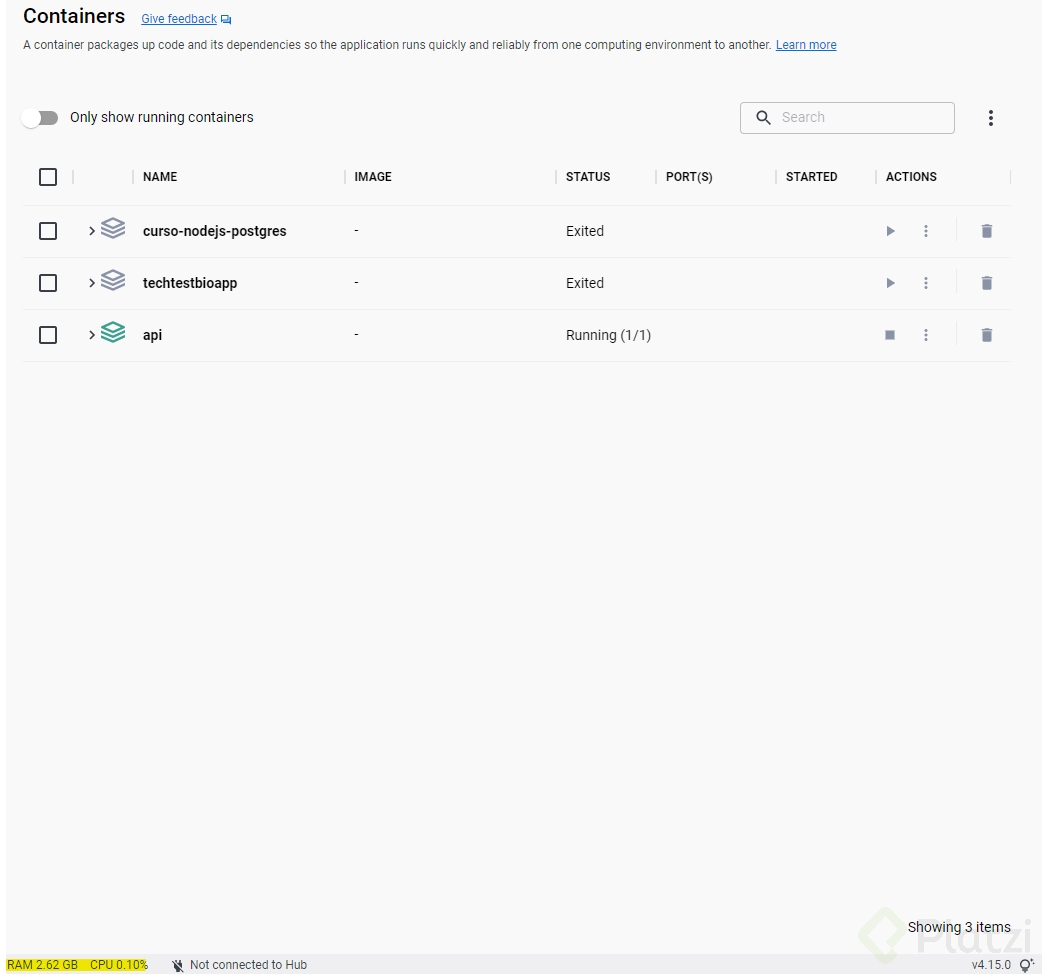Click the Not connected to Hub text
The height and width of the screenshot is (974, 1042).
click(249, 965)
